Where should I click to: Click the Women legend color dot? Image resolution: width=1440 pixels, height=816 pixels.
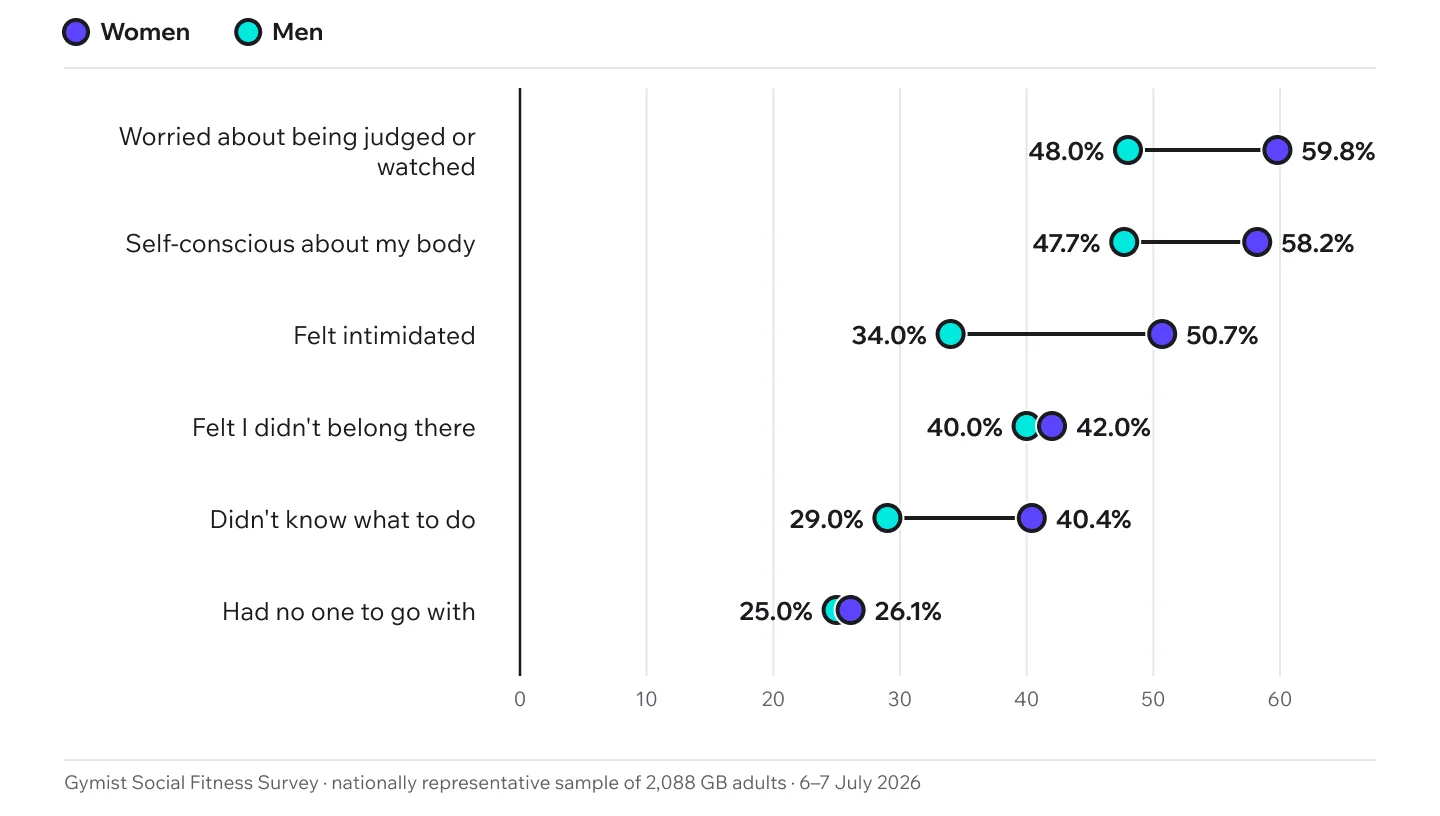(x=76, y=32)
